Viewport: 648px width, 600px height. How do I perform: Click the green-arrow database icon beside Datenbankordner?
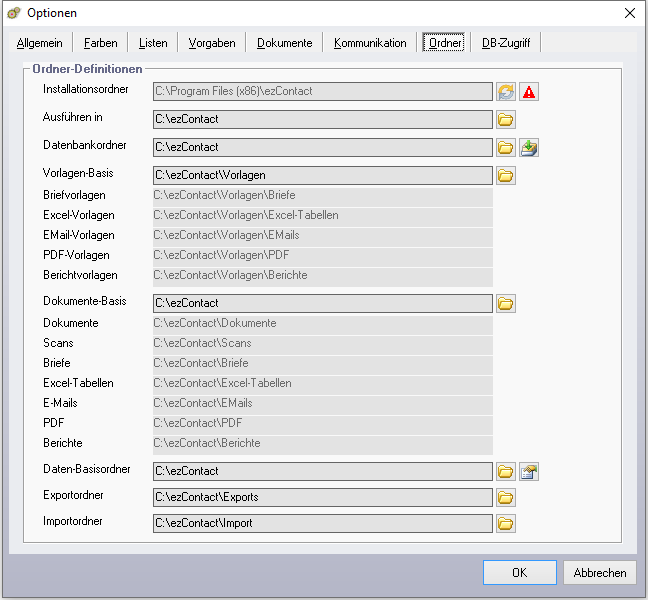point(529,148)
